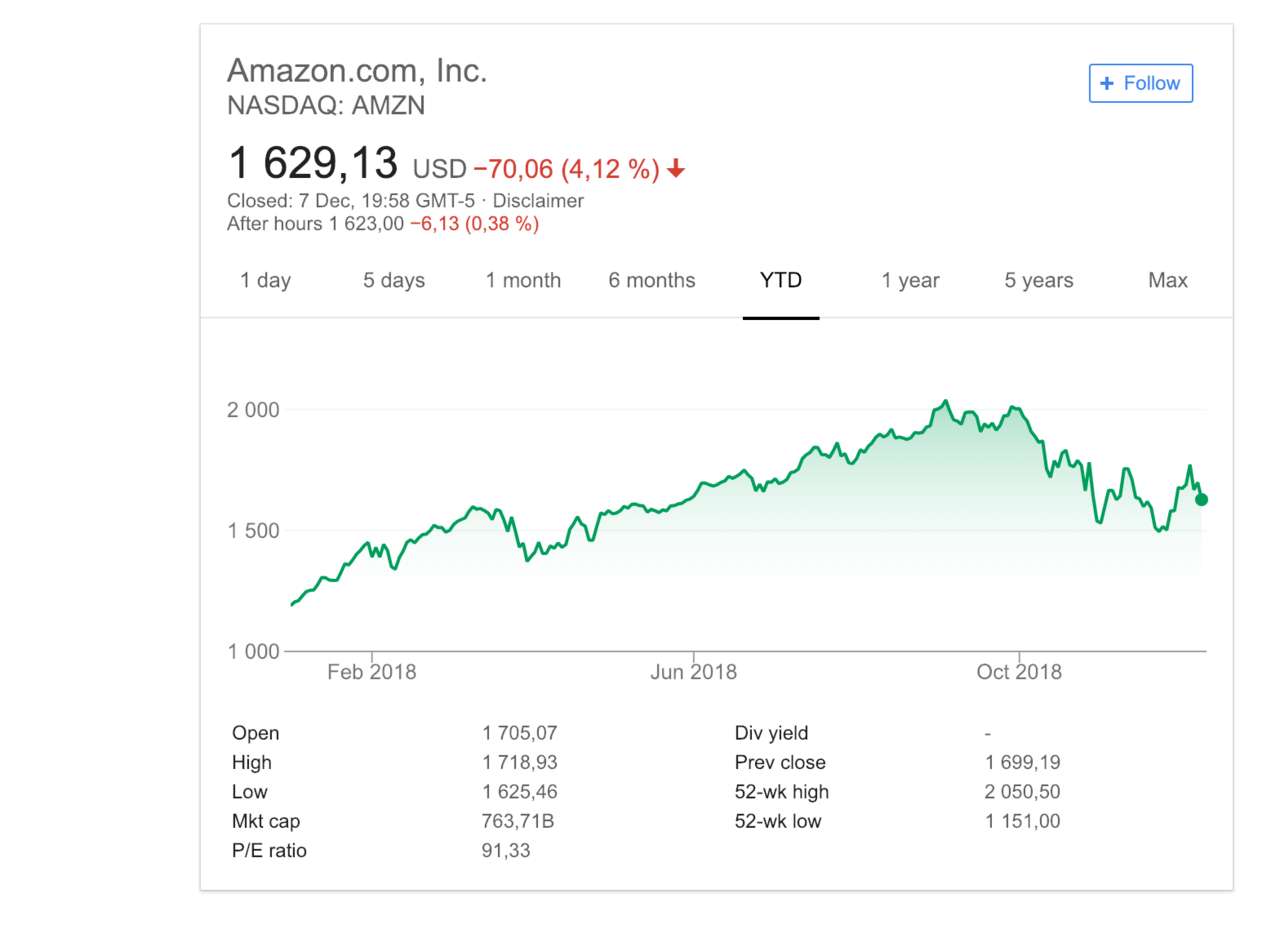
Task: Click the red down arrow icon
Action: point(676,170)
